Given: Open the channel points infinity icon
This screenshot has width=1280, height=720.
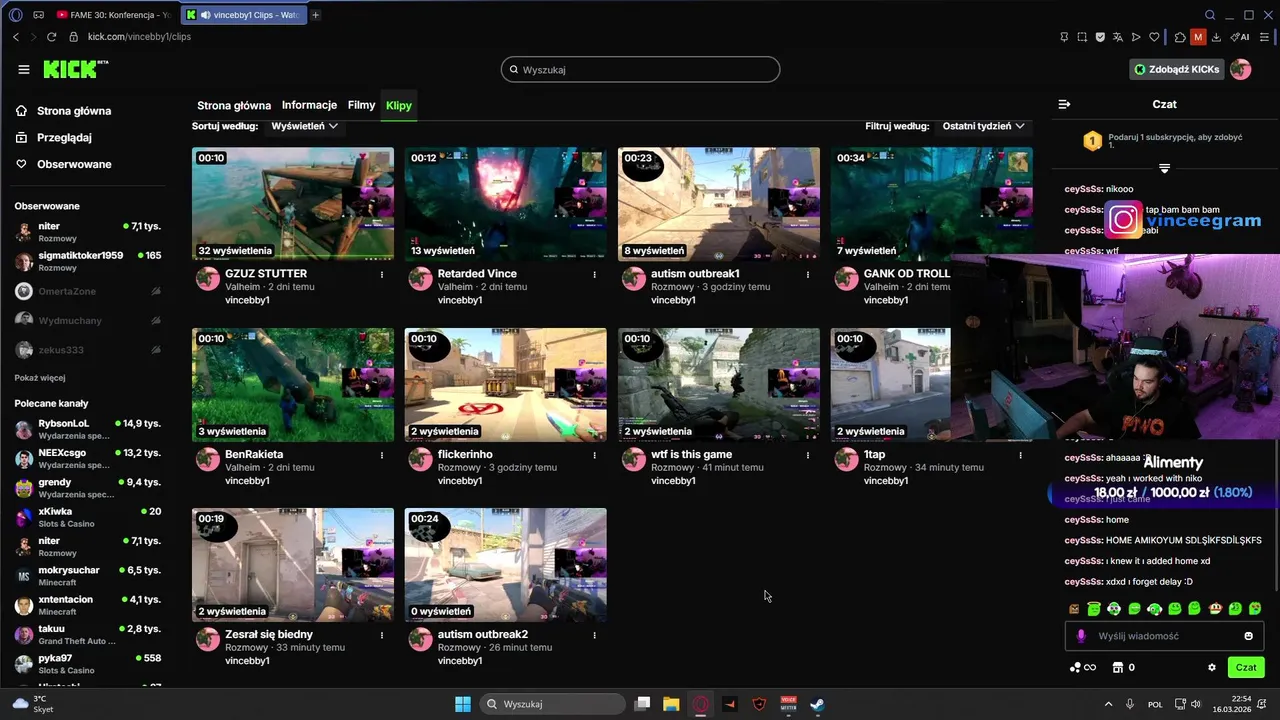Looking at the screenshot, I should pos(1083,667).
